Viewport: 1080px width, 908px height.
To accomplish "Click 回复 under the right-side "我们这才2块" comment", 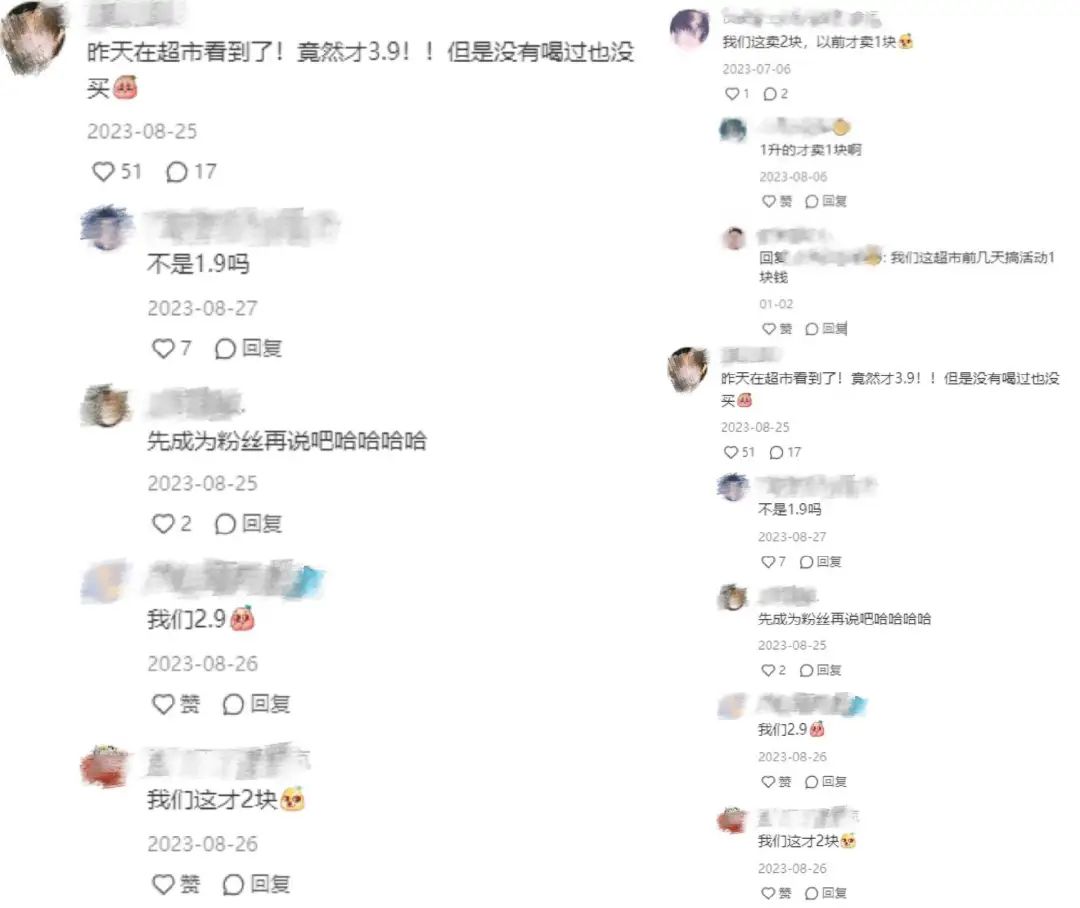I will coord(825,894).
